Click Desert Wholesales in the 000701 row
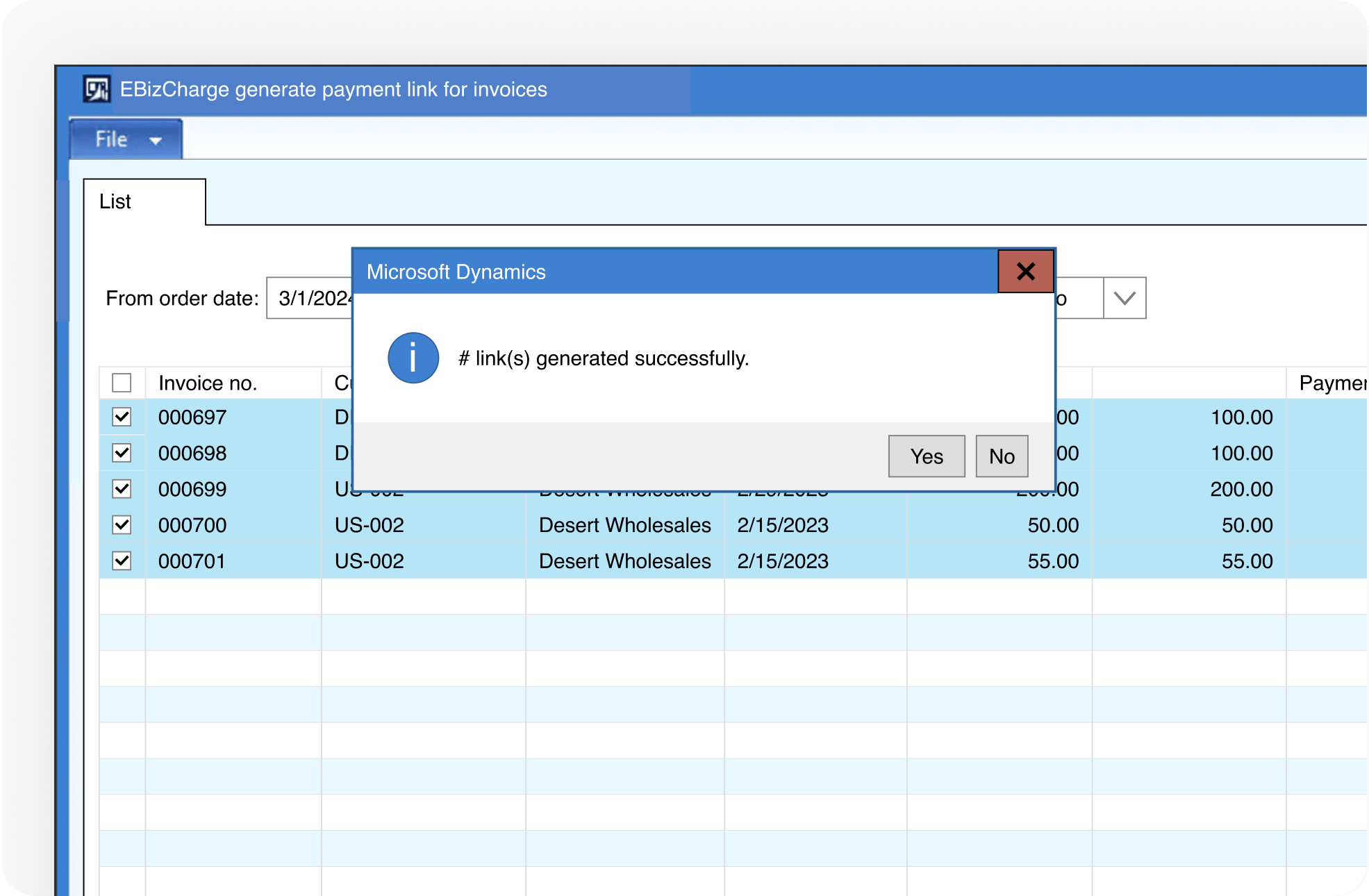 coord(625,561)
